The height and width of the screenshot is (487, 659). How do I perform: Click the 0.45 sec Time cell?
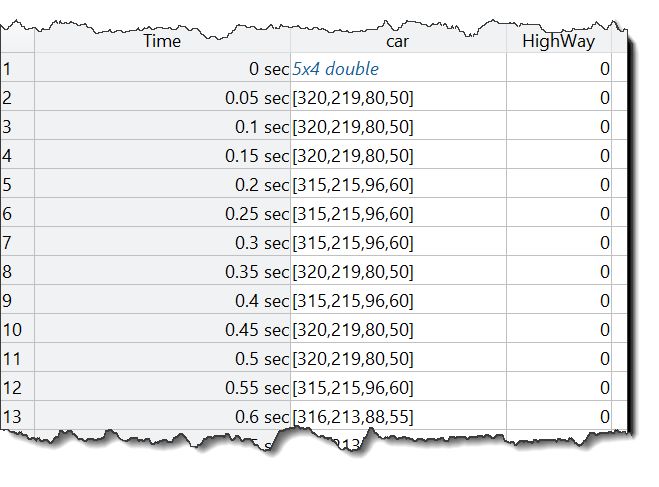tap(162, 330)
